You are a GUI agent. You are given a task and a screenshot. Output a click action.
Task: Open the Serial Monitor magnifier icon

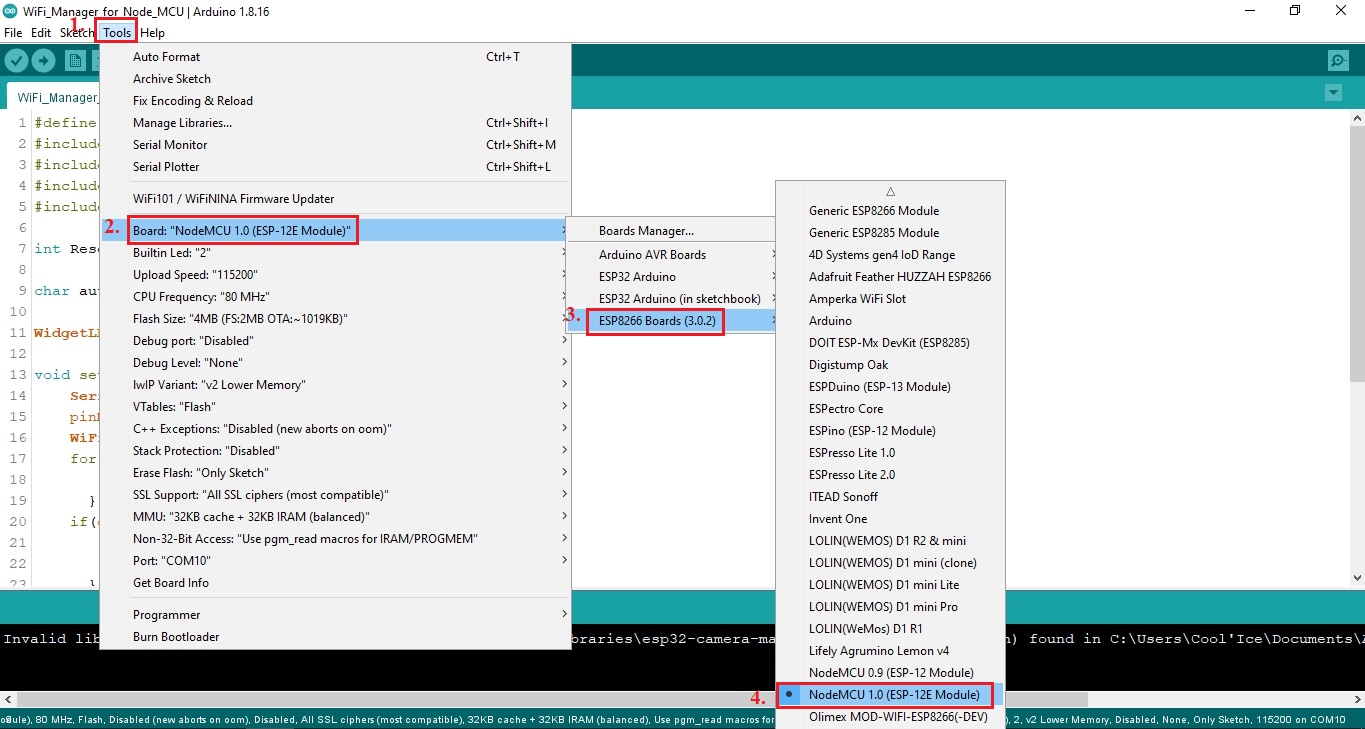point(1338,61)
